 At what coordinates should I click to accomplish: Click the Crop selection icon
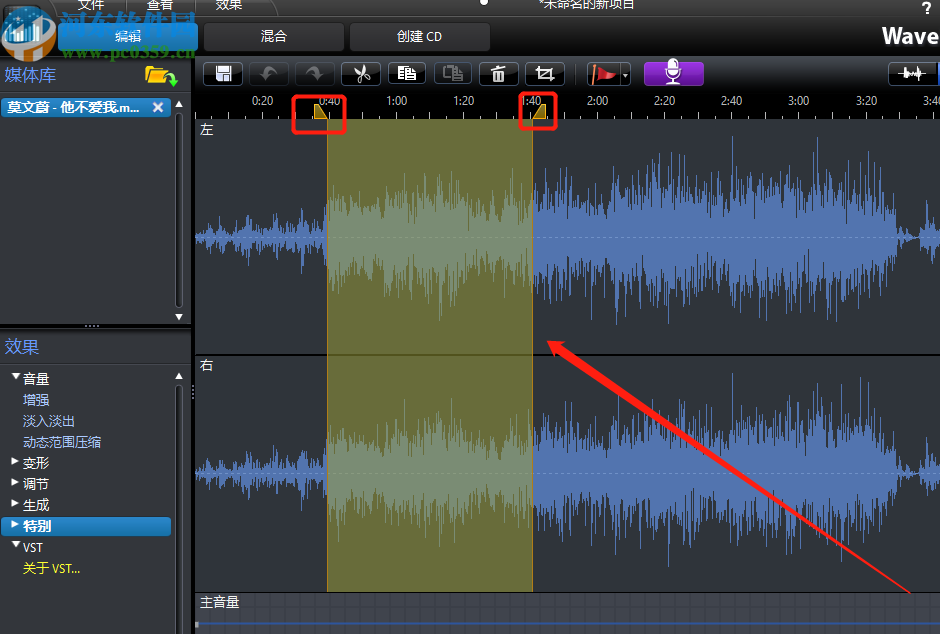544,74
